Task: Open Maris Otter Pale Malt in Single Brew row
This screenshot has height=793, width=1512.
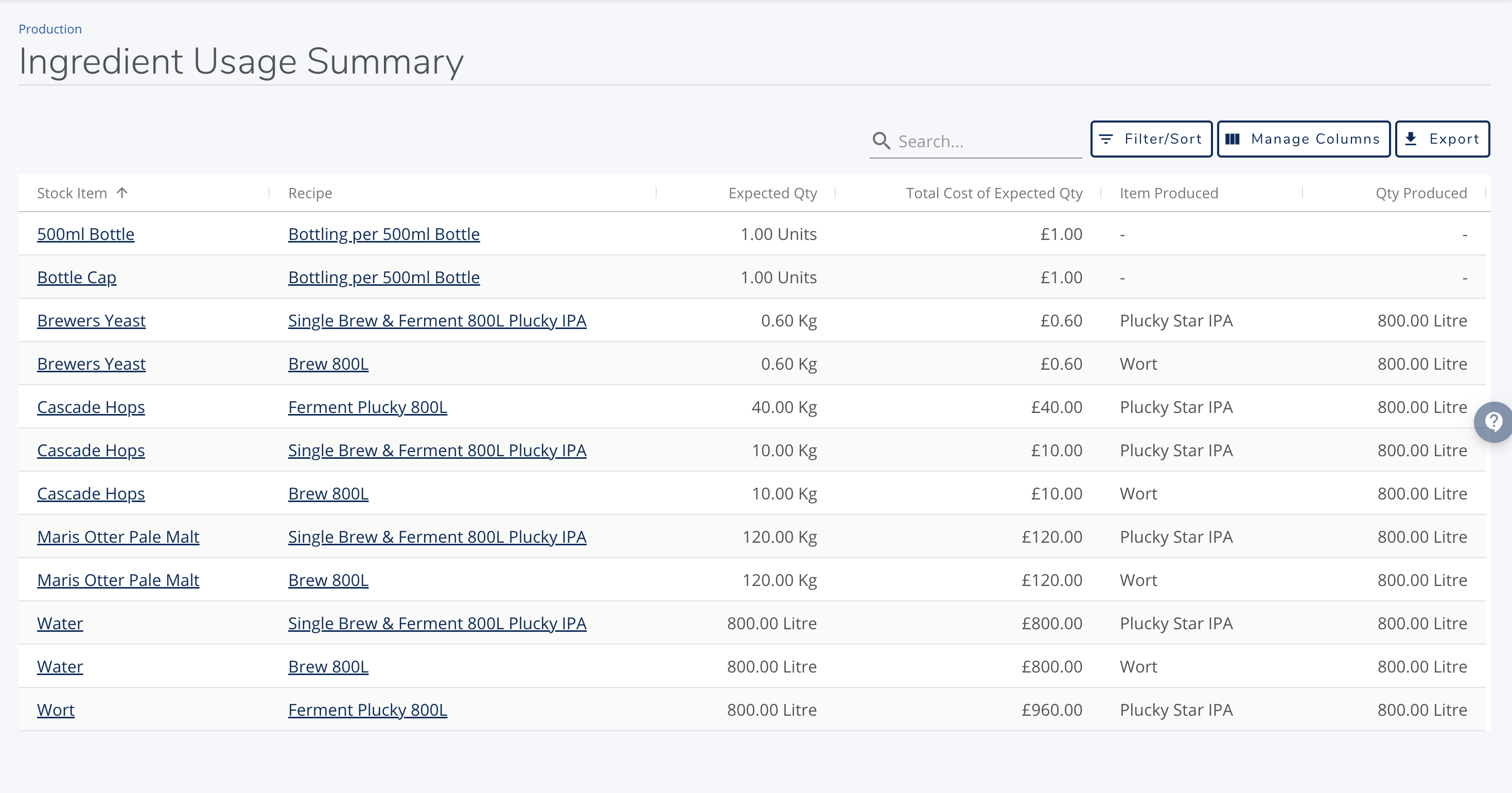Action: pos(118,537)
